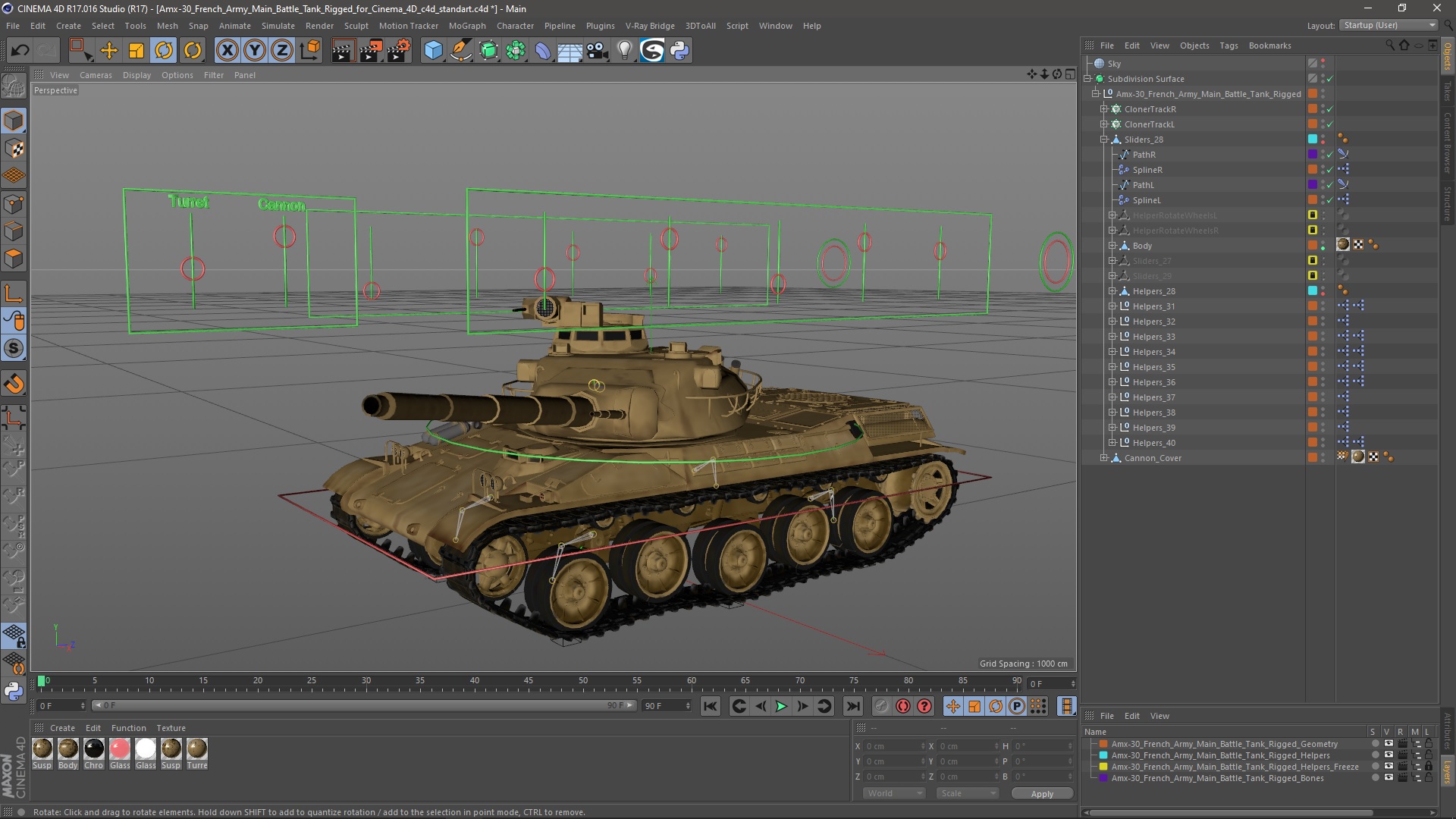
Task: Toggle Autokeying button
Action: pyautogui.click(x=903, y=707)
